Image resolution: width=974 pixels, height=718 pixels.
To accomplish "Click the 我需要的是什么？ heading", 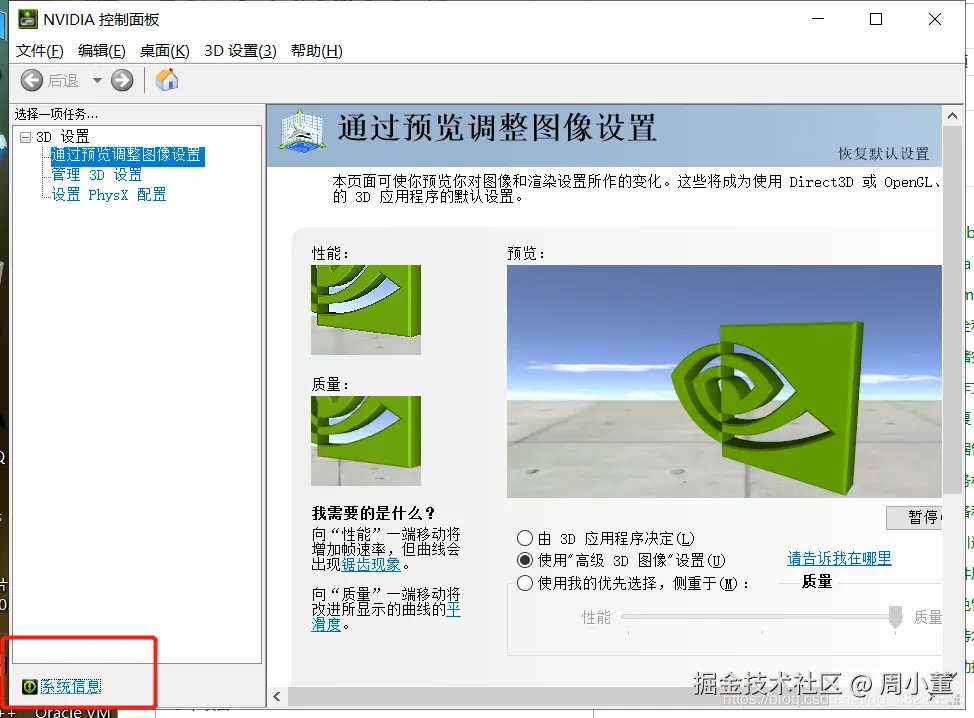I will 373,513.
